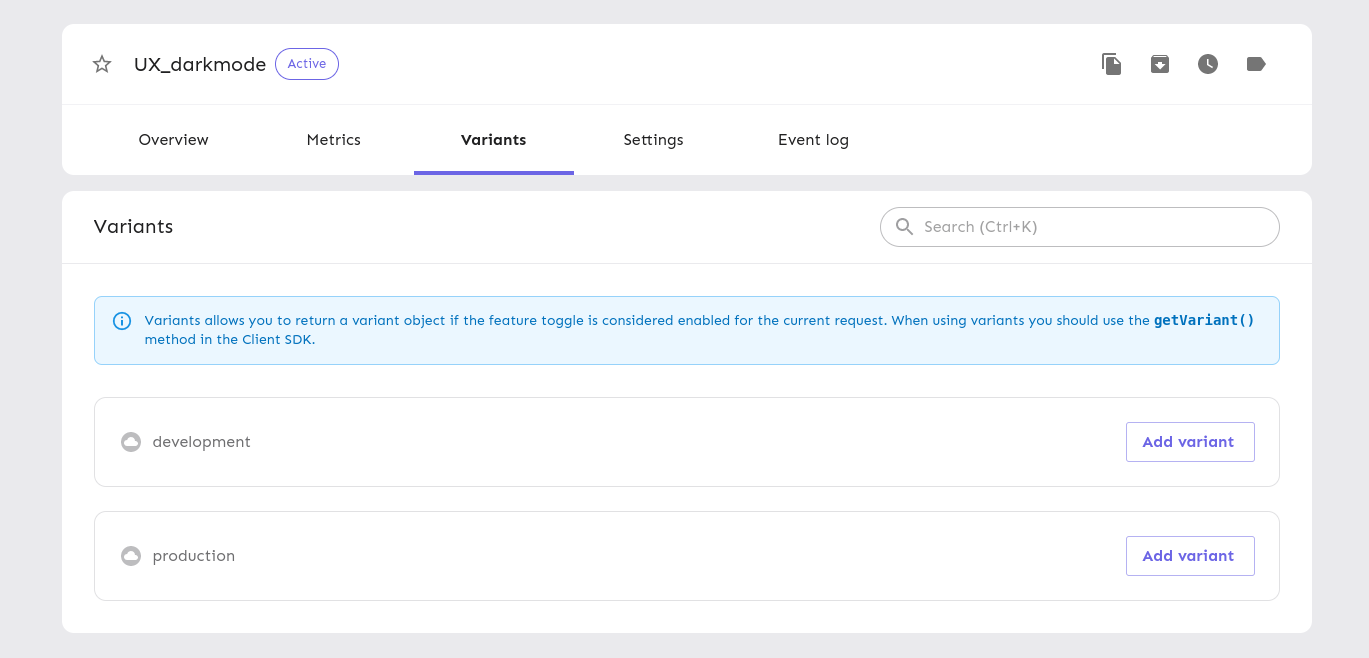Click the copy feature toggle icon

click(x=1111, y=65)
